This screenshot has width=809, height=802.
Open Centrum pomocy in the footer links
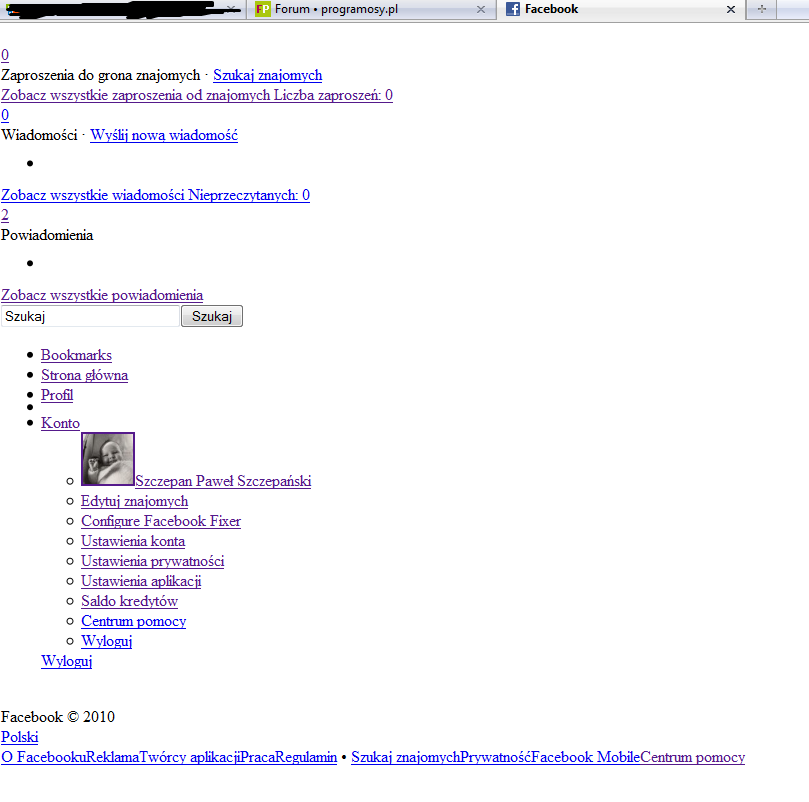692,757
